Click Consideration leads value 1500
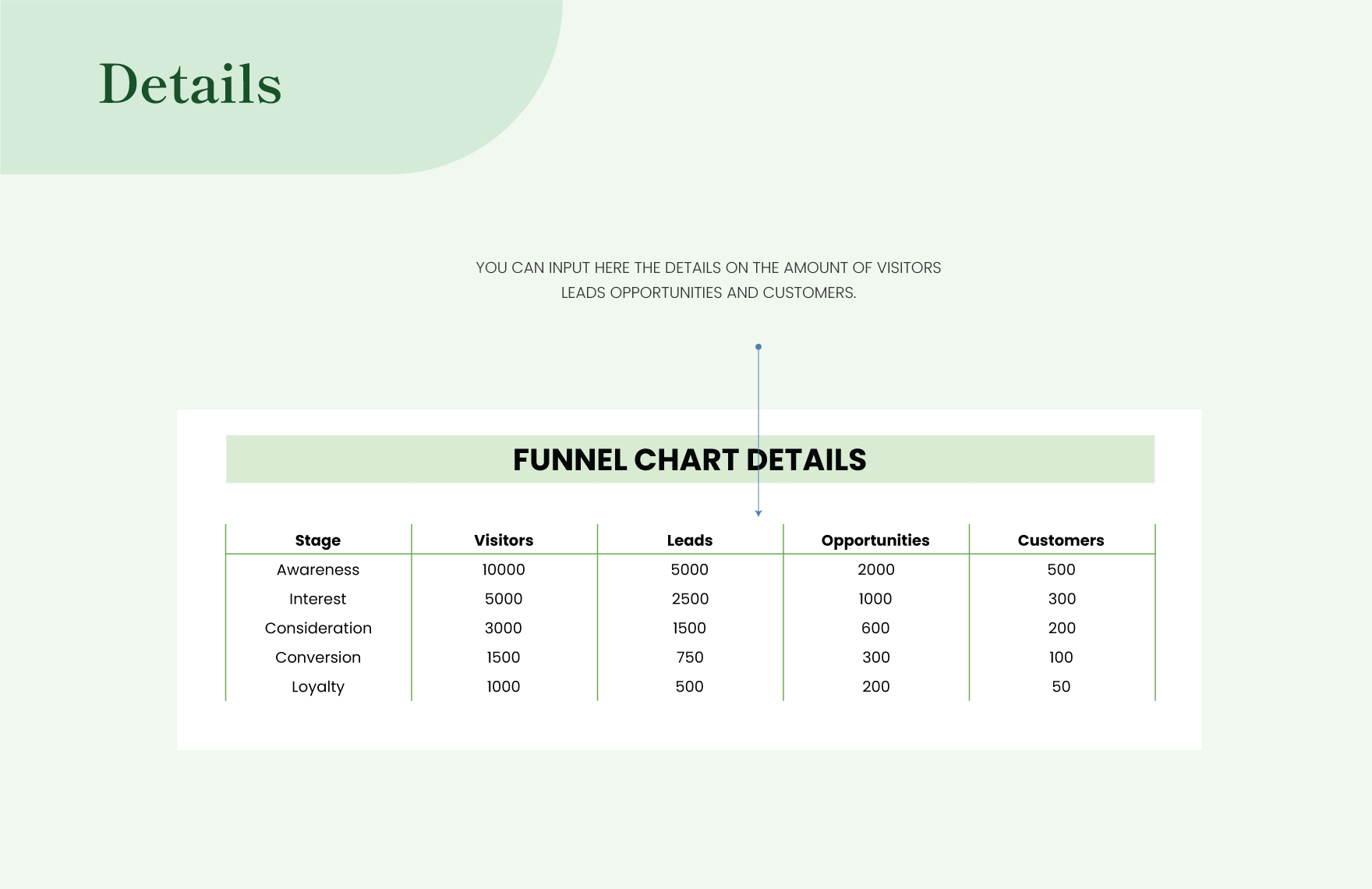The width and height of the screenshot is (1372, 889). point(690,629)
